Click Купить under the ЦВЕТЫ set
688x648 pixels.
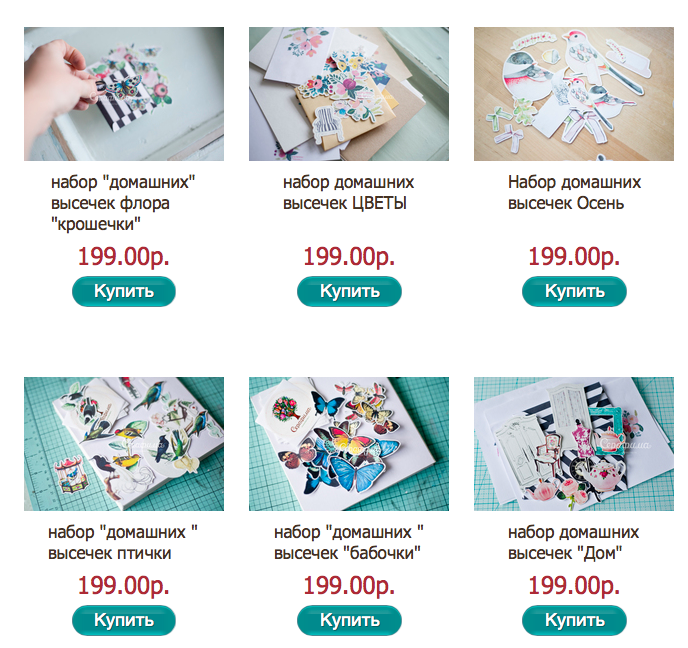point(349,291)
